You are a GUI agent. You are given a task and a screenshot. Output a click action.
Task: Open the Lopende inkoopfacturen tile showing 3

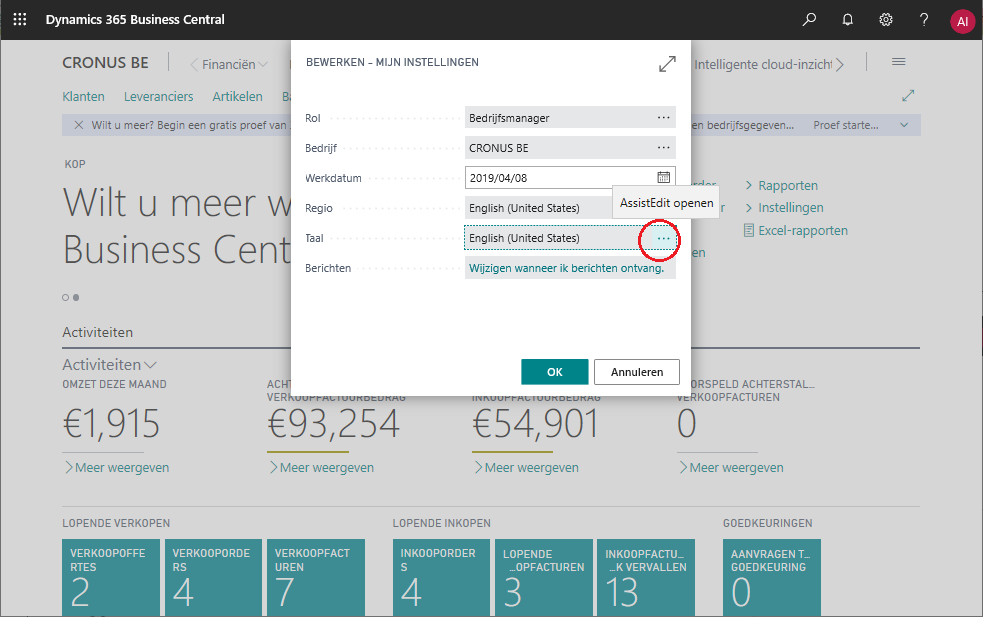pos(544,577)
